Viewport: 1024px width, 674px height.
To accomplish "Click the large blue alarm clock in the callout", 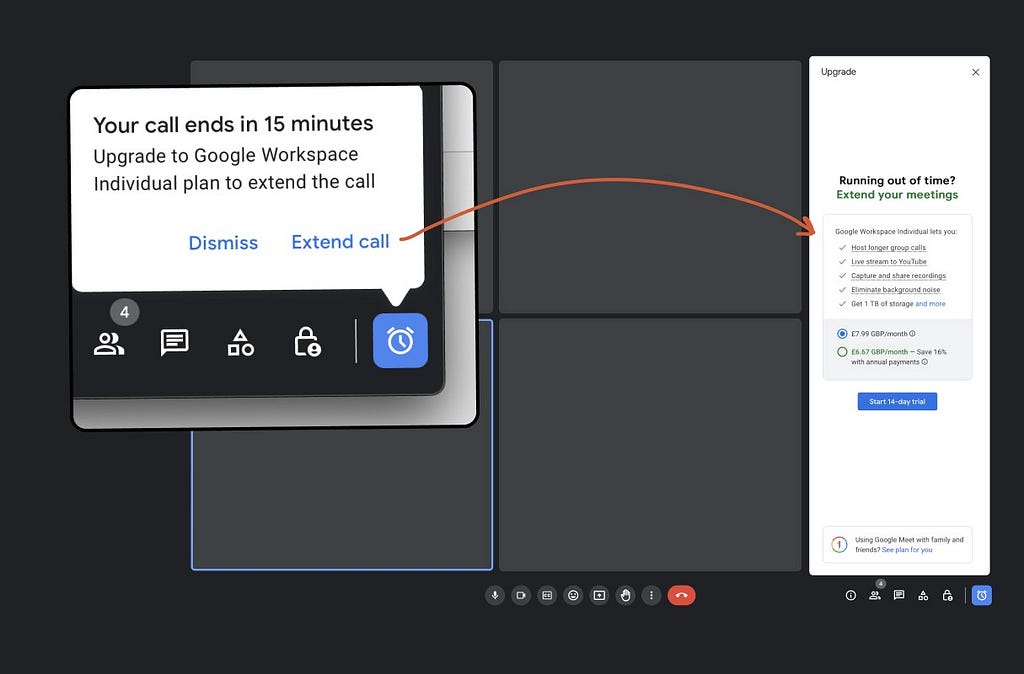I will click(x=400, y=340).
